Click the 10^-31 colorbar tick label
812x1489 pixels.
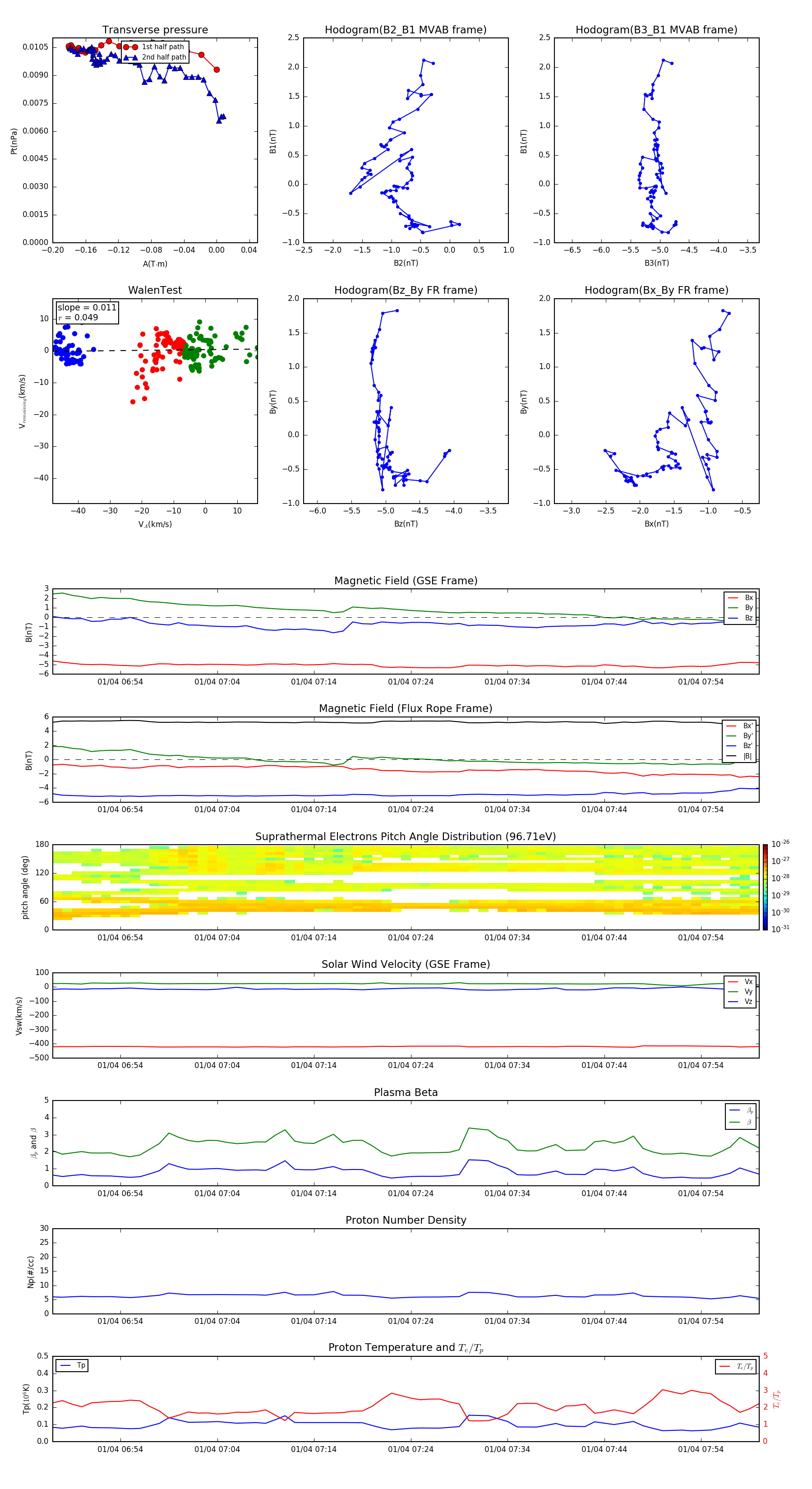coord(780,929)
